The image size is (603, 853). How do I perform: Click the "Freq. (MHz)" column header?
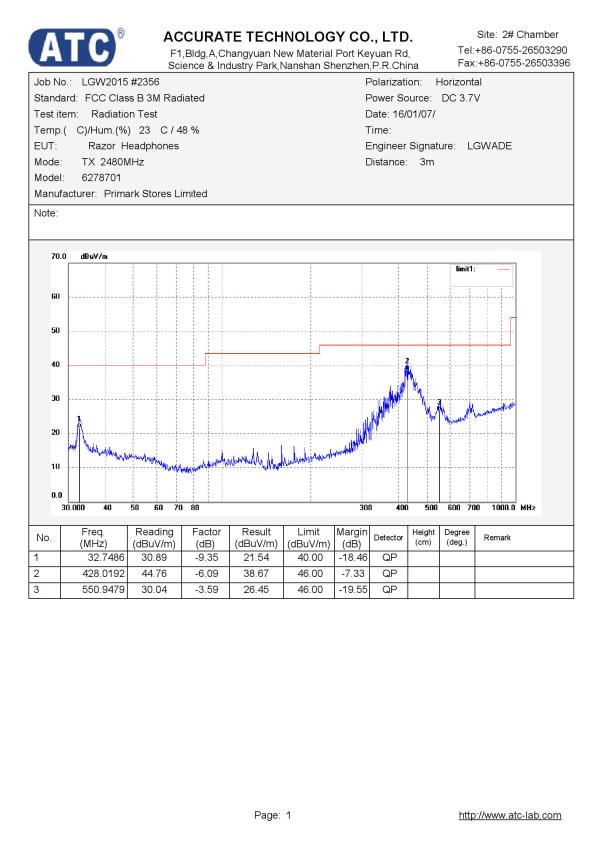[94, 538]
